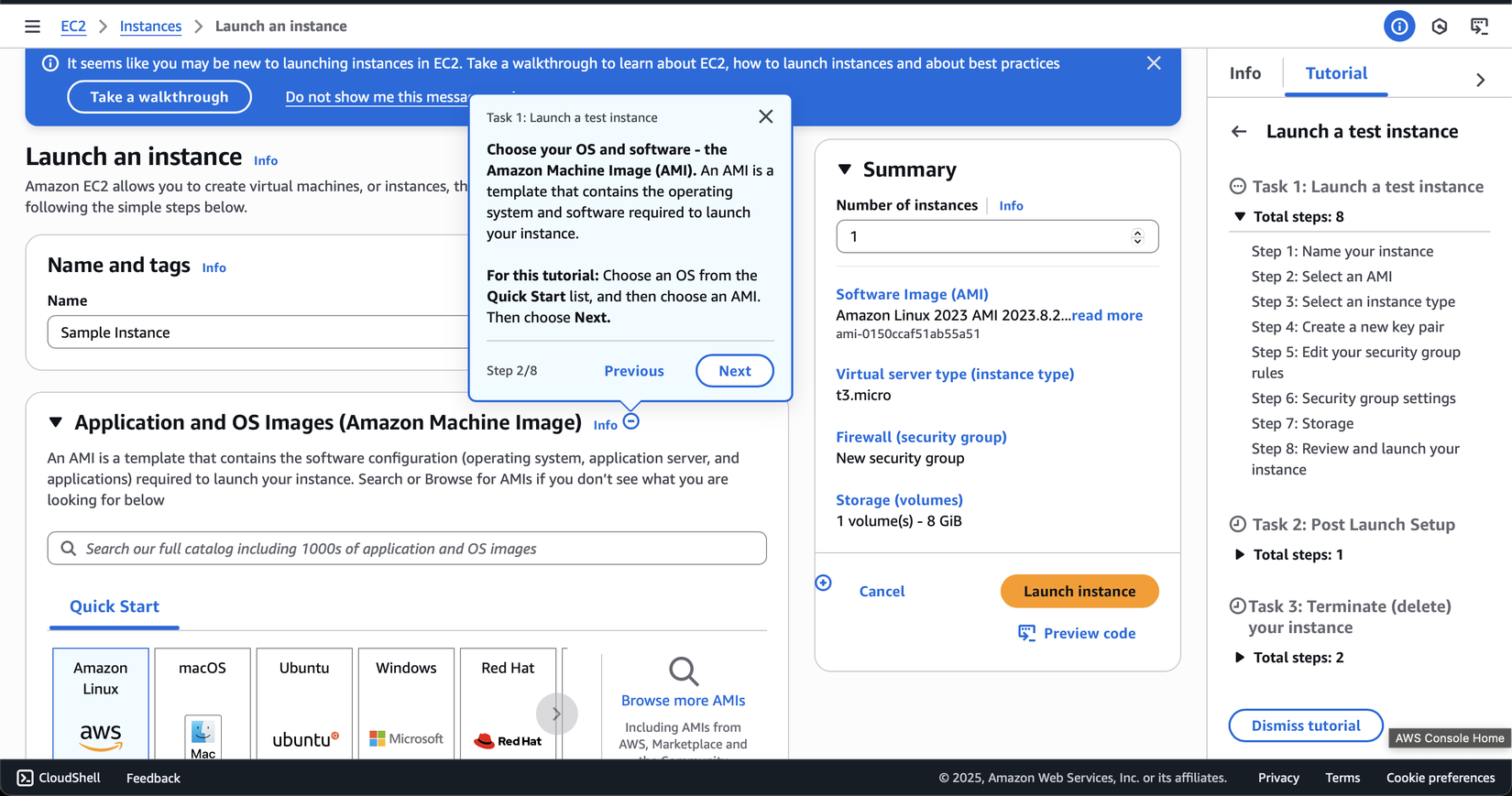Adjust the Number of instances stepper arrows
Screen dimensions: 1512x796
[x=1137, y=236]
